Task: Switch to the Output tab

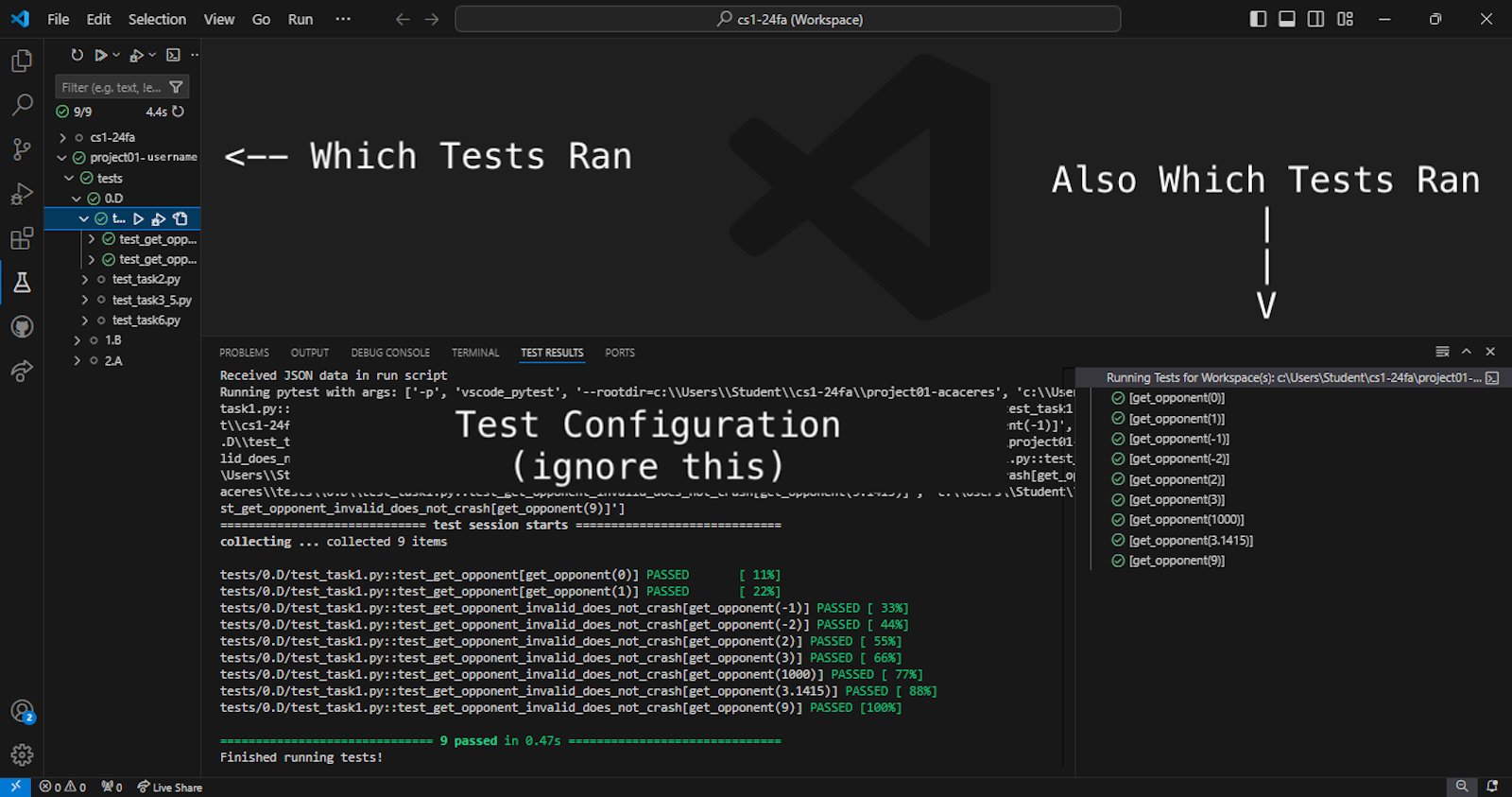Action: pyautogui.click(x=310, y=353)
